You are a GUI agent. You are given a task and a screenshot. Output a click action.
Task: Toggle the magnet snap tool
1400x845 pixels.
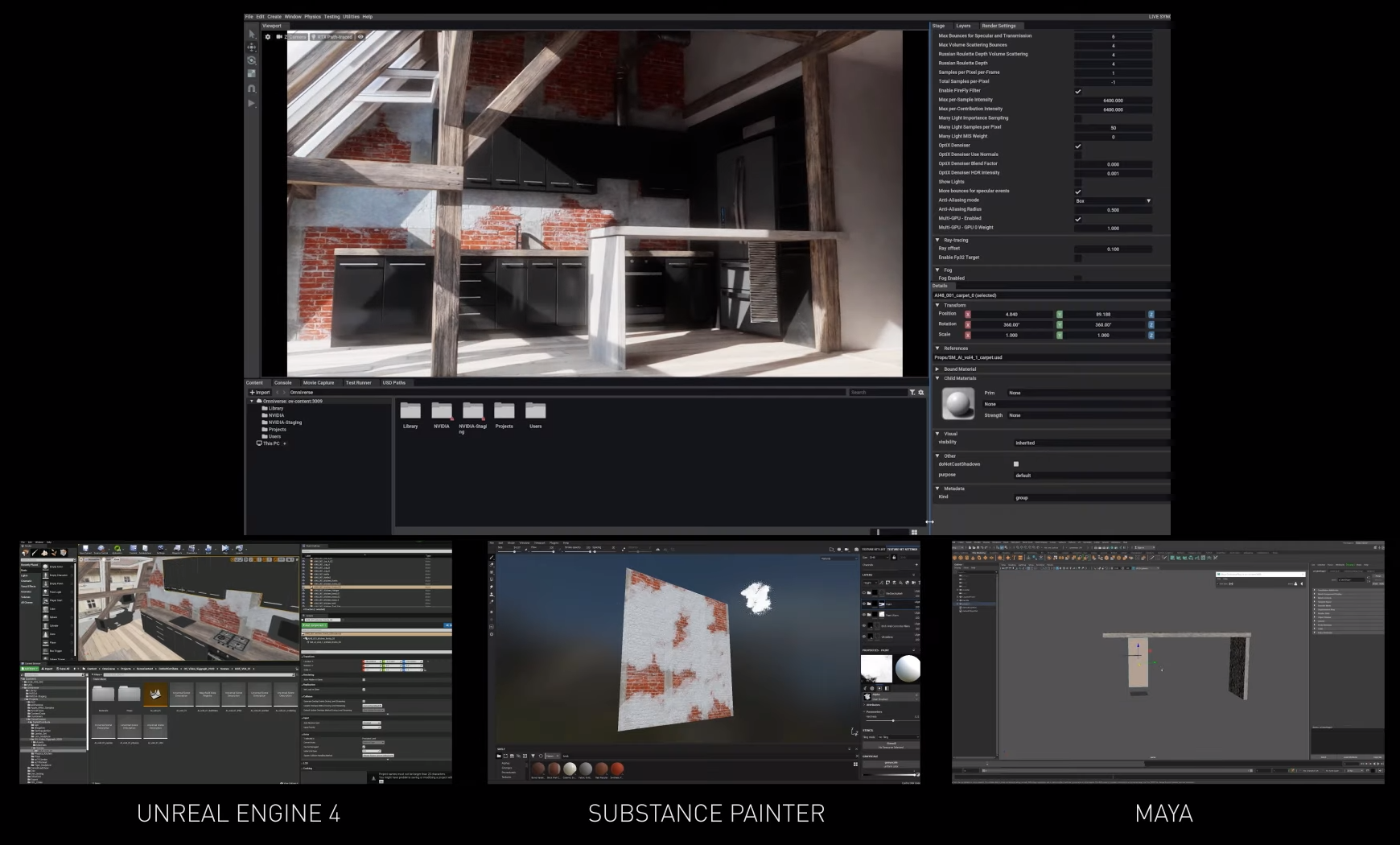(x=252, y=89)
